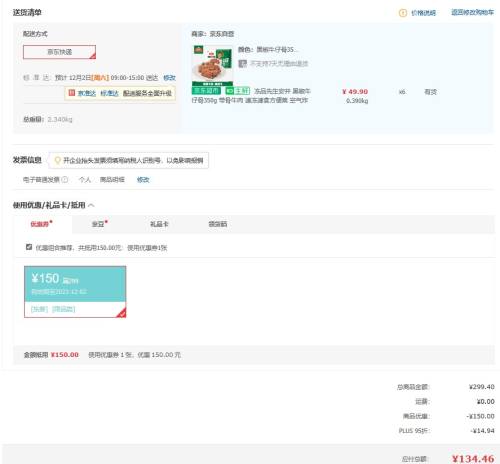Select the 京东快递 delivery method option
Viewport: 500px width, 464px height.
(59, 52)
